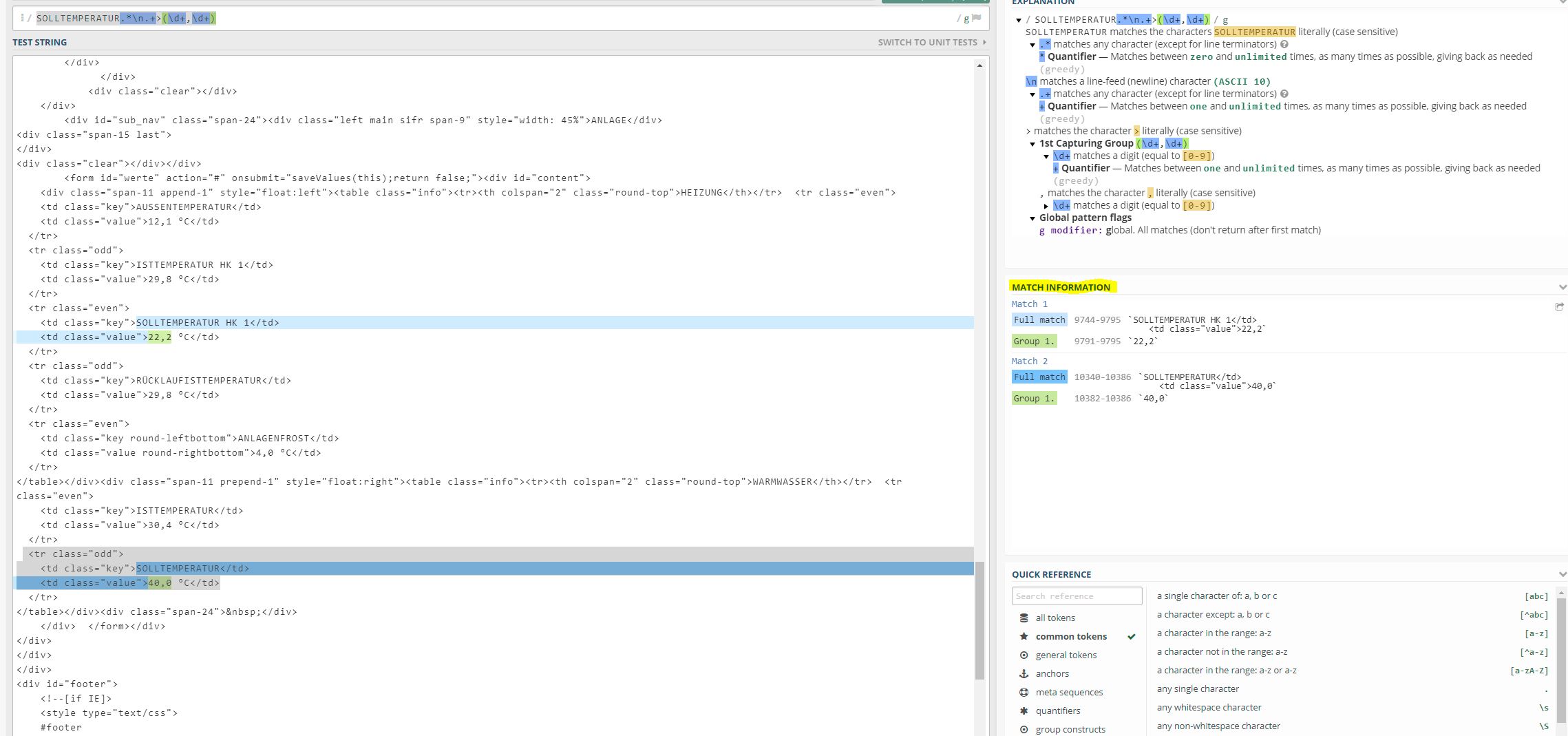Click reference row 'a character not in the range: a-z'
Screen dimensions: 1568x736
[x=1353, y=651]
